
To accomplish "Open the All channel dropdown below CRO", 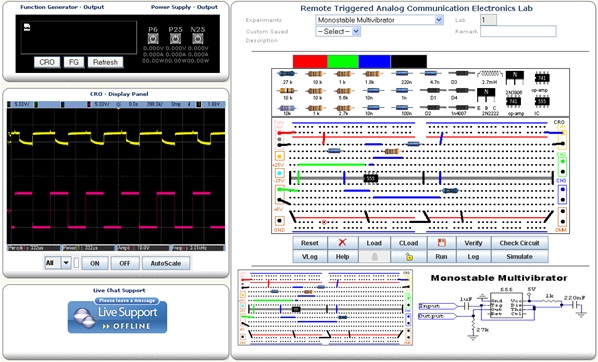I will [x=57, y=263].
